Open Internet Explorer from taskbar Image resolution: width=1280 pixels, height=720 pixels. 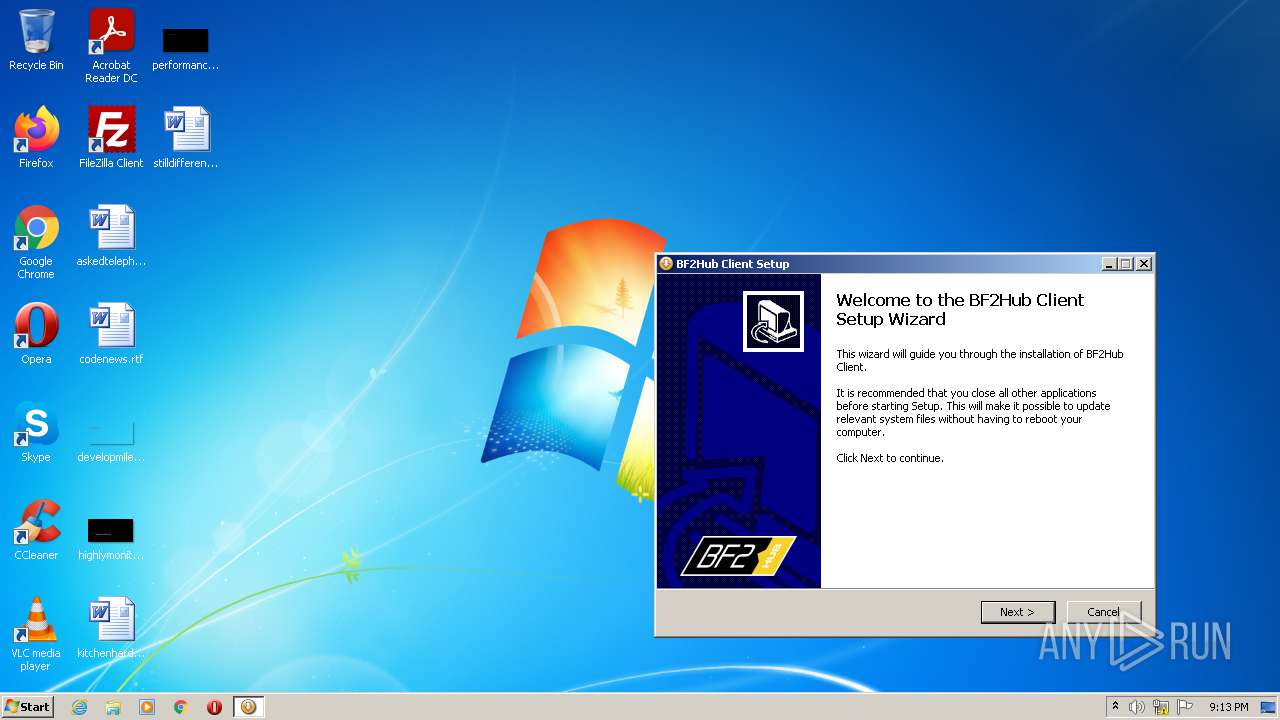(x=80, y=707)
